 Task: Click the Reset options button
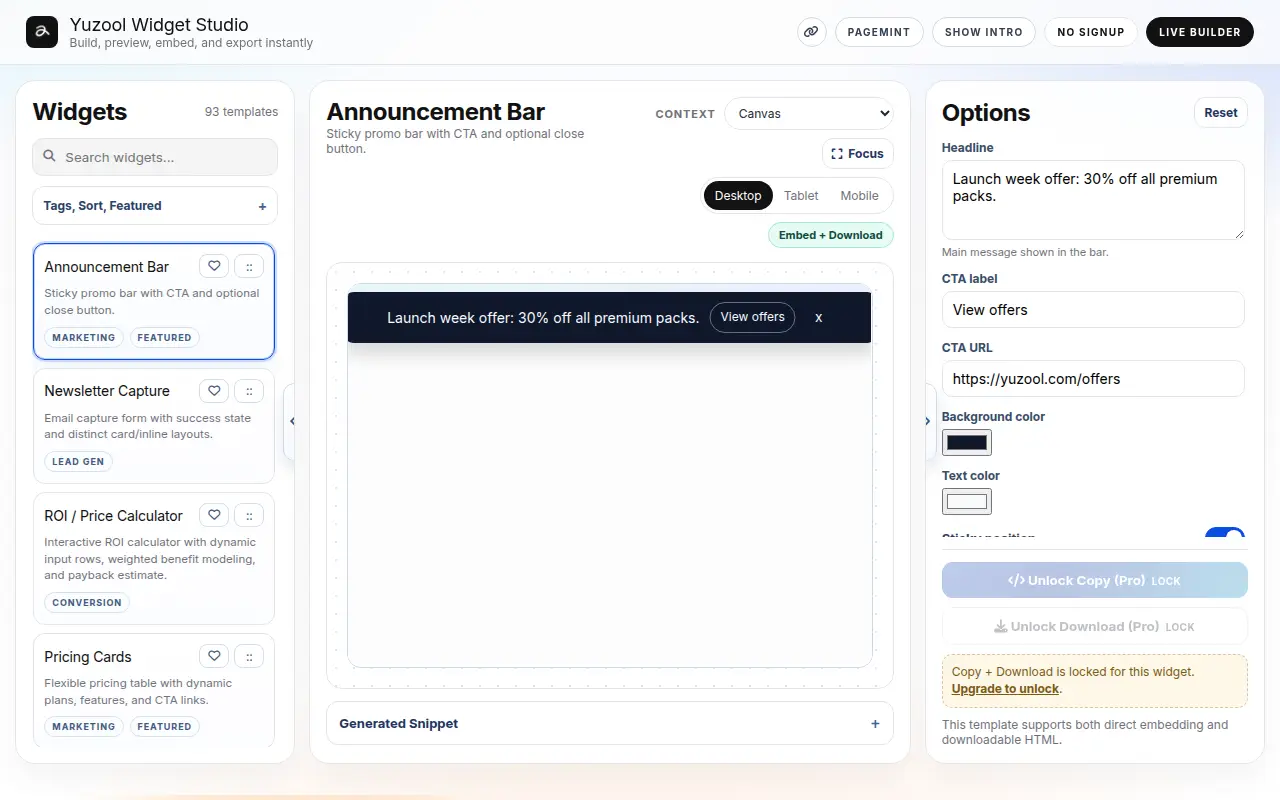1221,113
